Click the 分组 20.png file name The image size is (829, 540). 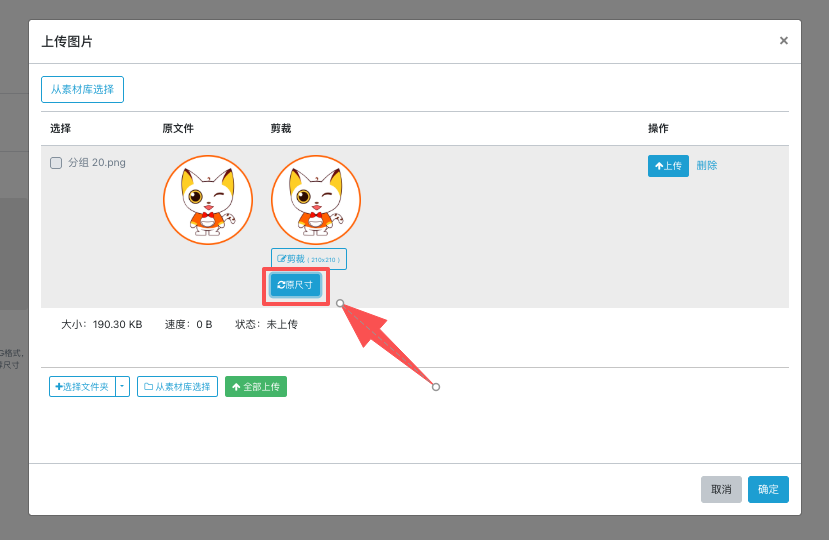click(97, 163)
